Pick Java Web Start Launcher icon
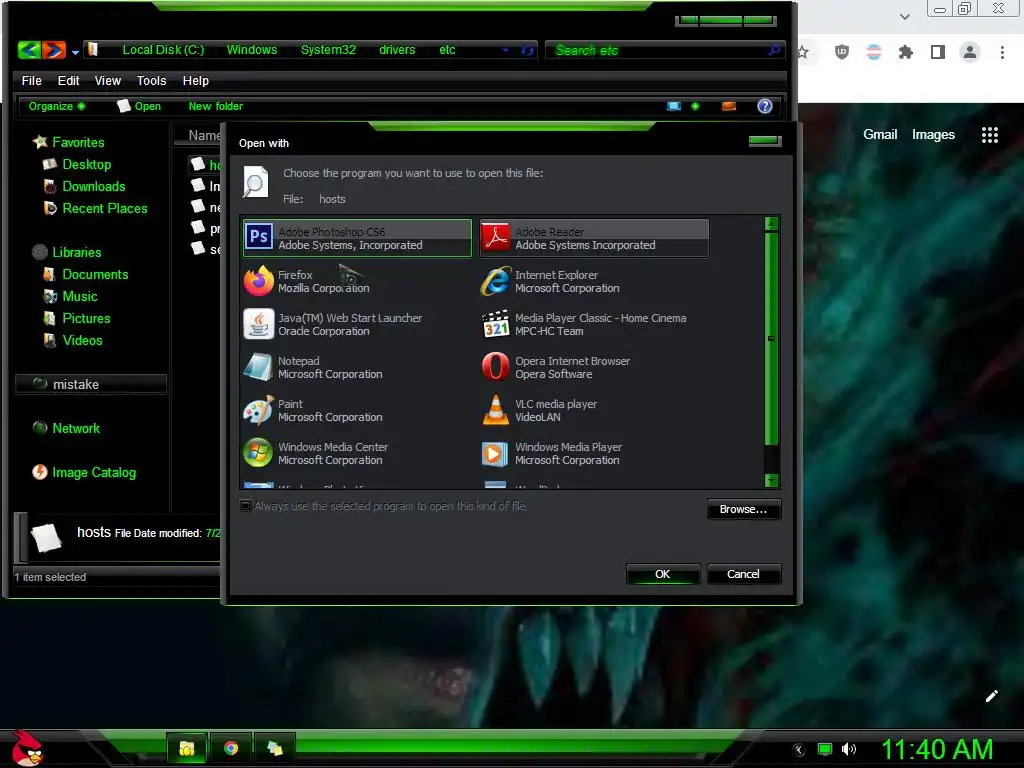 tap(259, 324)
